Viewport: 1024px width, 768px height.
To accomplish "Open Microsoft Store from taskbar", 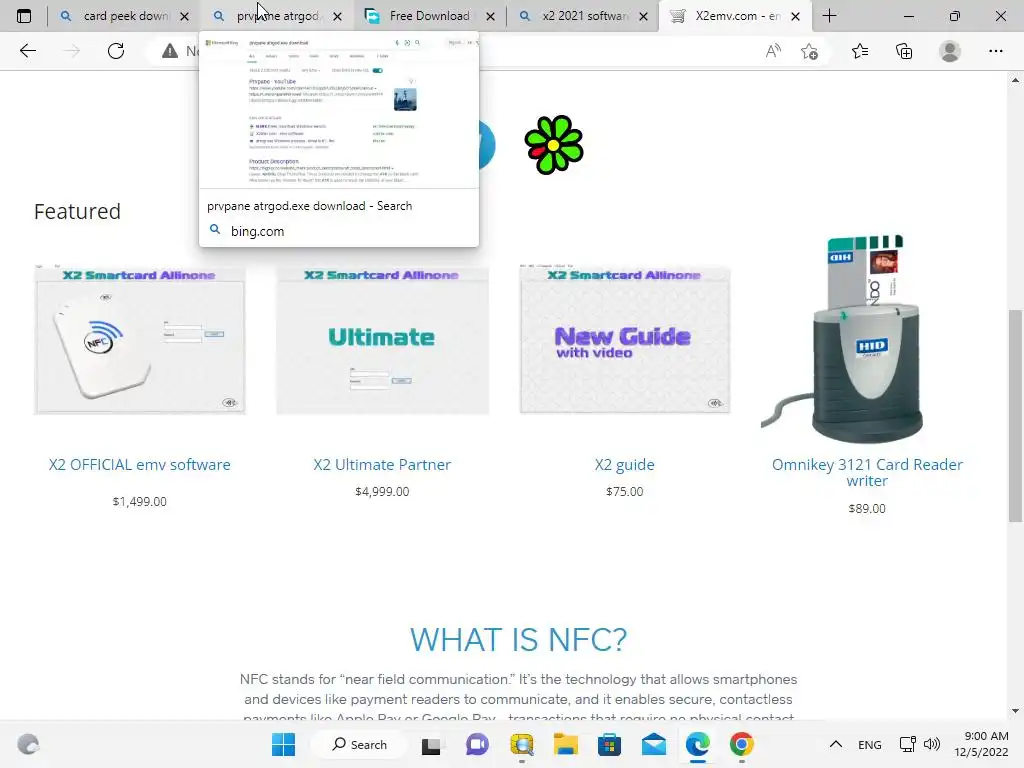I will 609,744.
